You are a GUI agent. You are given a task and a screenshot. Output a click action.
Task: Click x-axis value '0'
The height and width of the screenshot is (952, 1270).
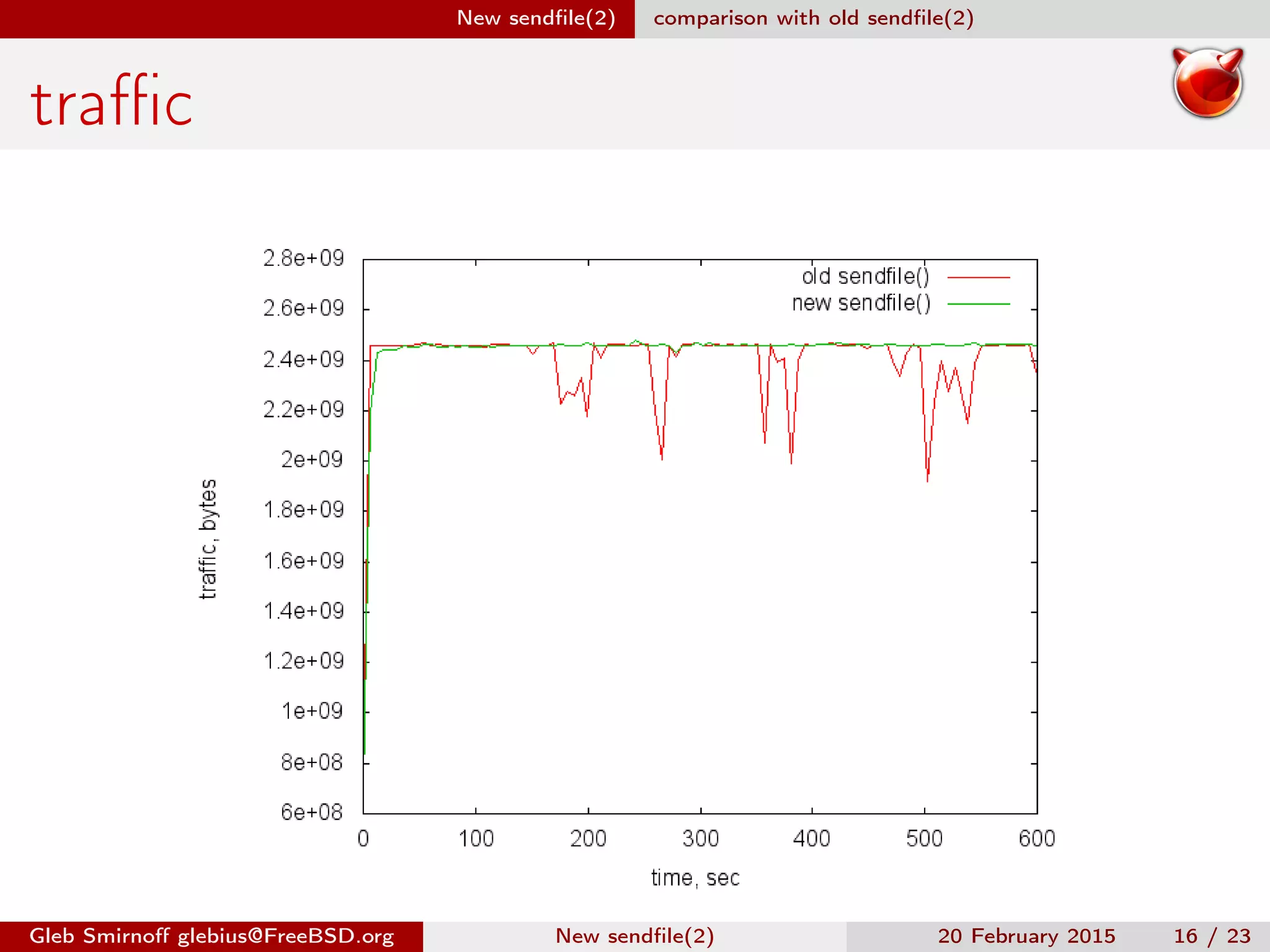[363, 839]
